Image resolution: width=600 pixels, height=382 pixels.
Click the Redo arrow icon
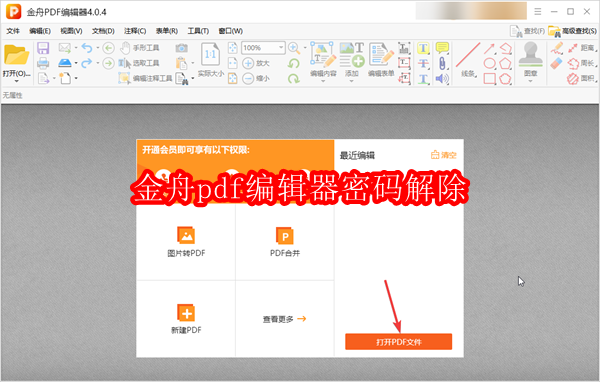pos(87,63)
